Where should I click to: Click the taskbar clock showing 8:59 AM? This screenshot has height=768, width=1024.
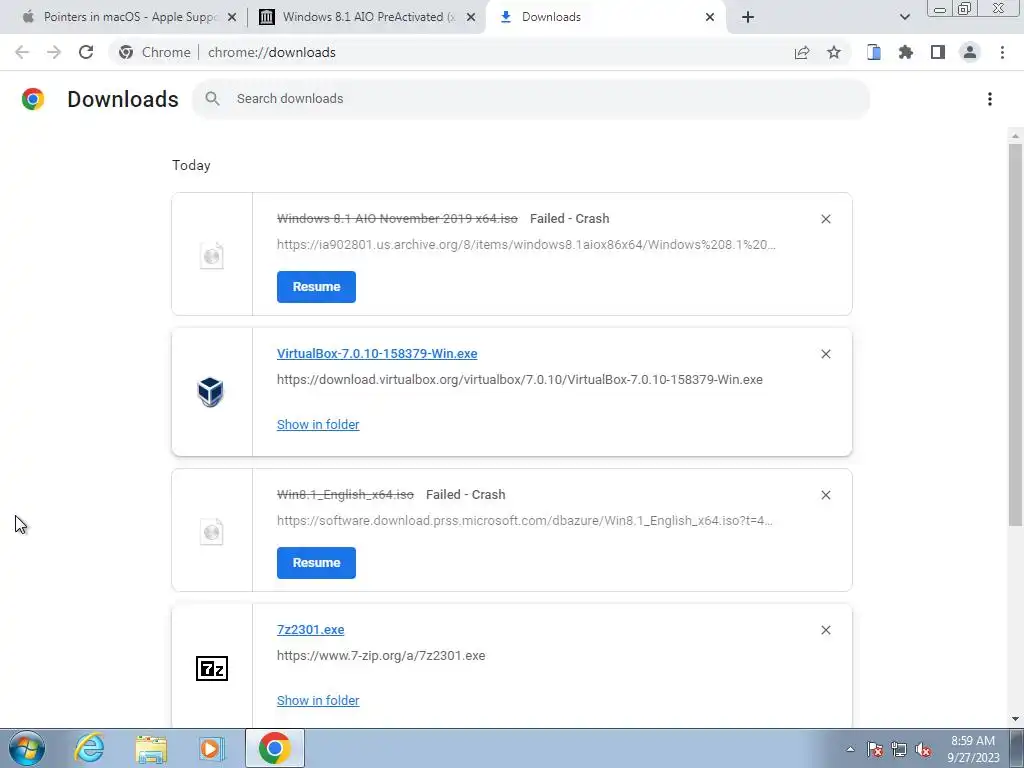click(x=972, y=749)
